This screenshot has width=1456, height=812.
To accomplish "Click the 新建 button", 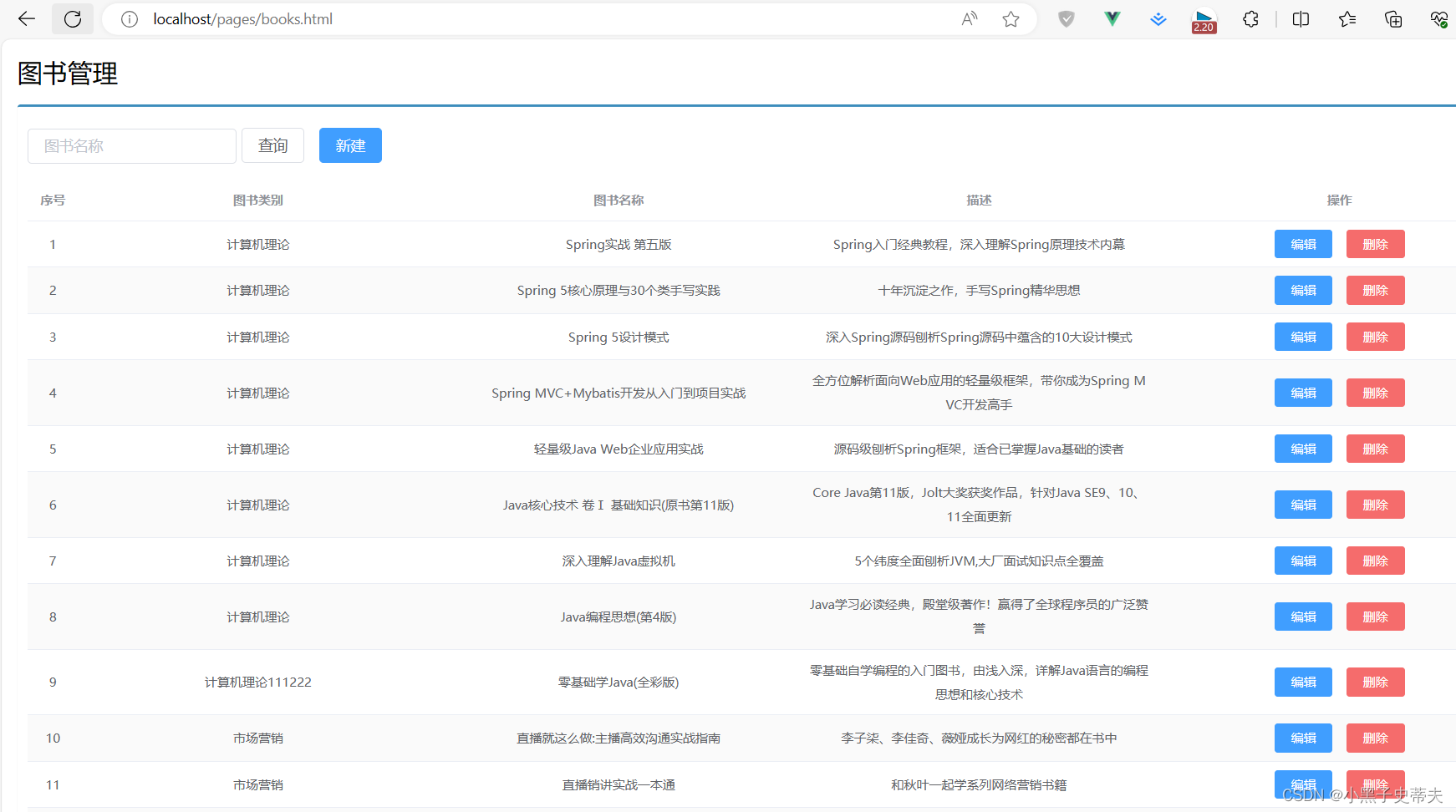I will (350, 145).
